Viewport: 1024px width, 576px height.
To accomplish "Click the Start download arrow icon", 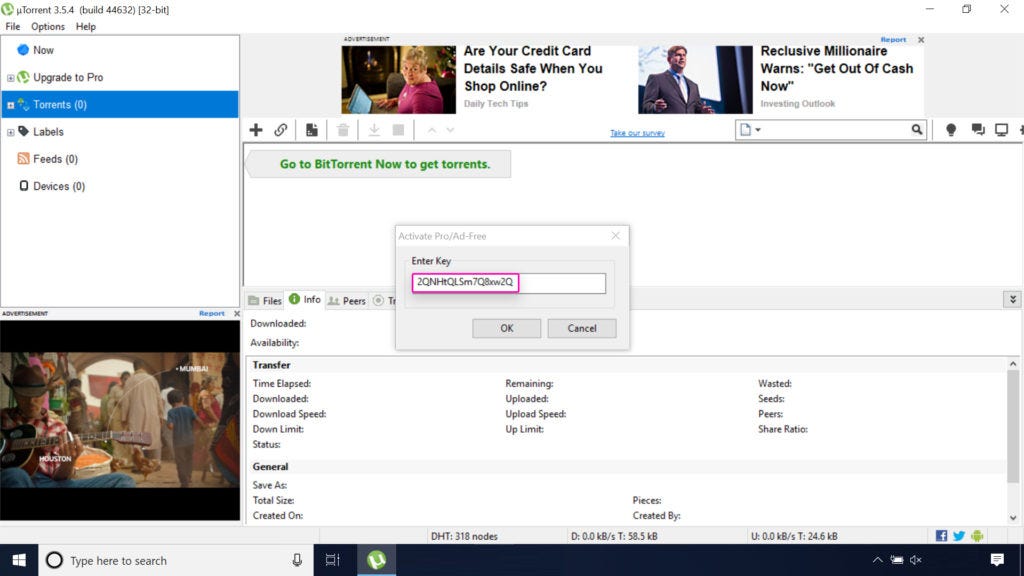I will [374, 130].
